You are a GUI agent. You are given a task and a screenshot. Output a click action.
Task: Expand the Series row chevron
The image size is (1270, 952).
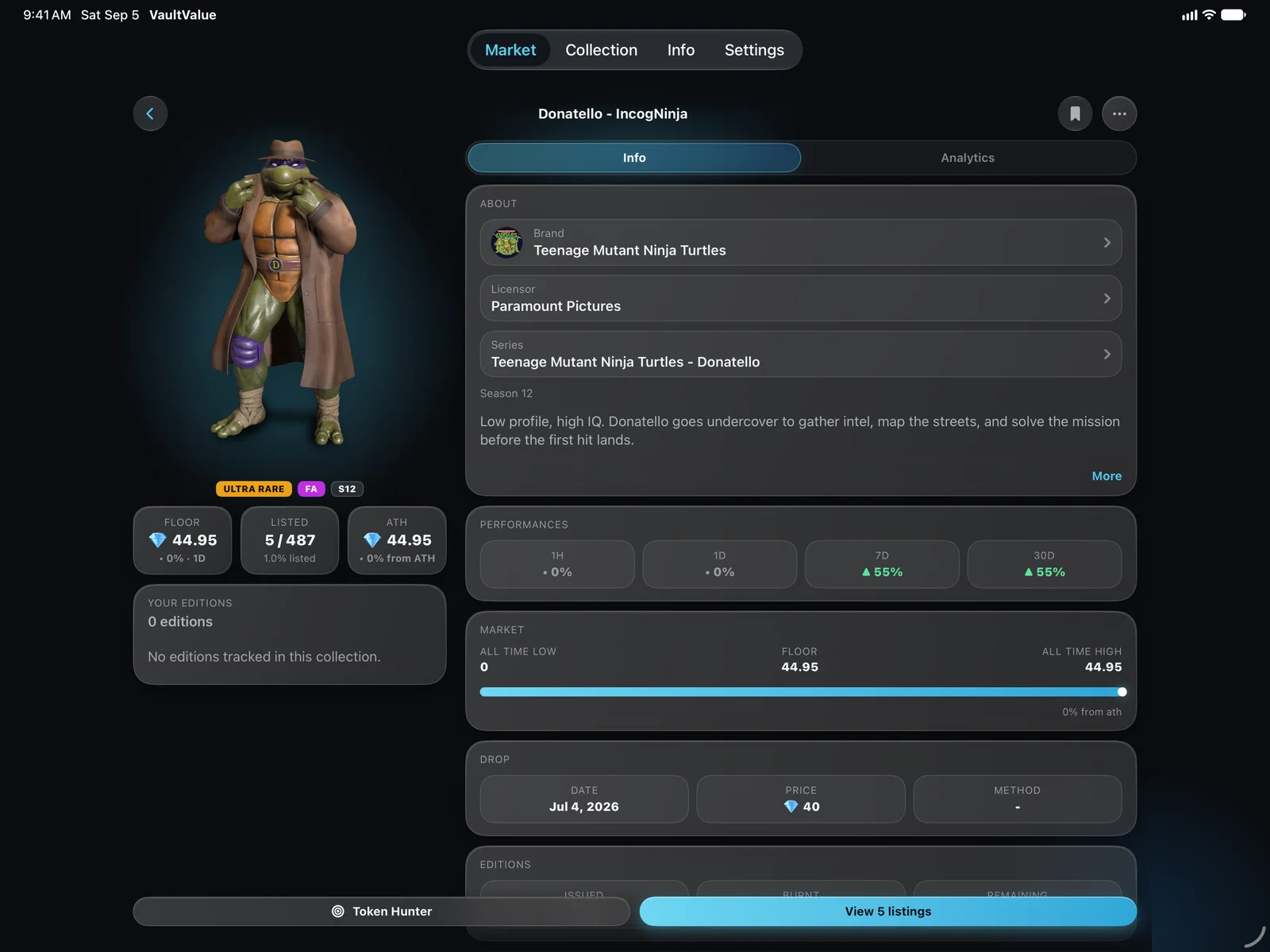[1106, 354]
